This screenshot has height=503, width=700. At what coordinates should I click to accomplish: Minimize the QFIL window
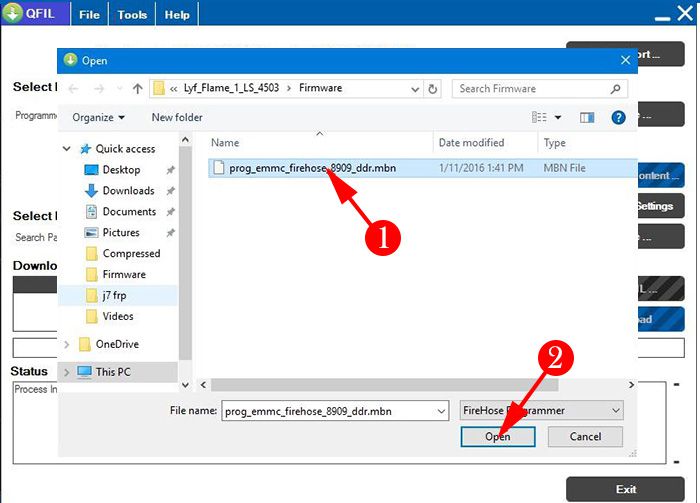click(662, 18)
